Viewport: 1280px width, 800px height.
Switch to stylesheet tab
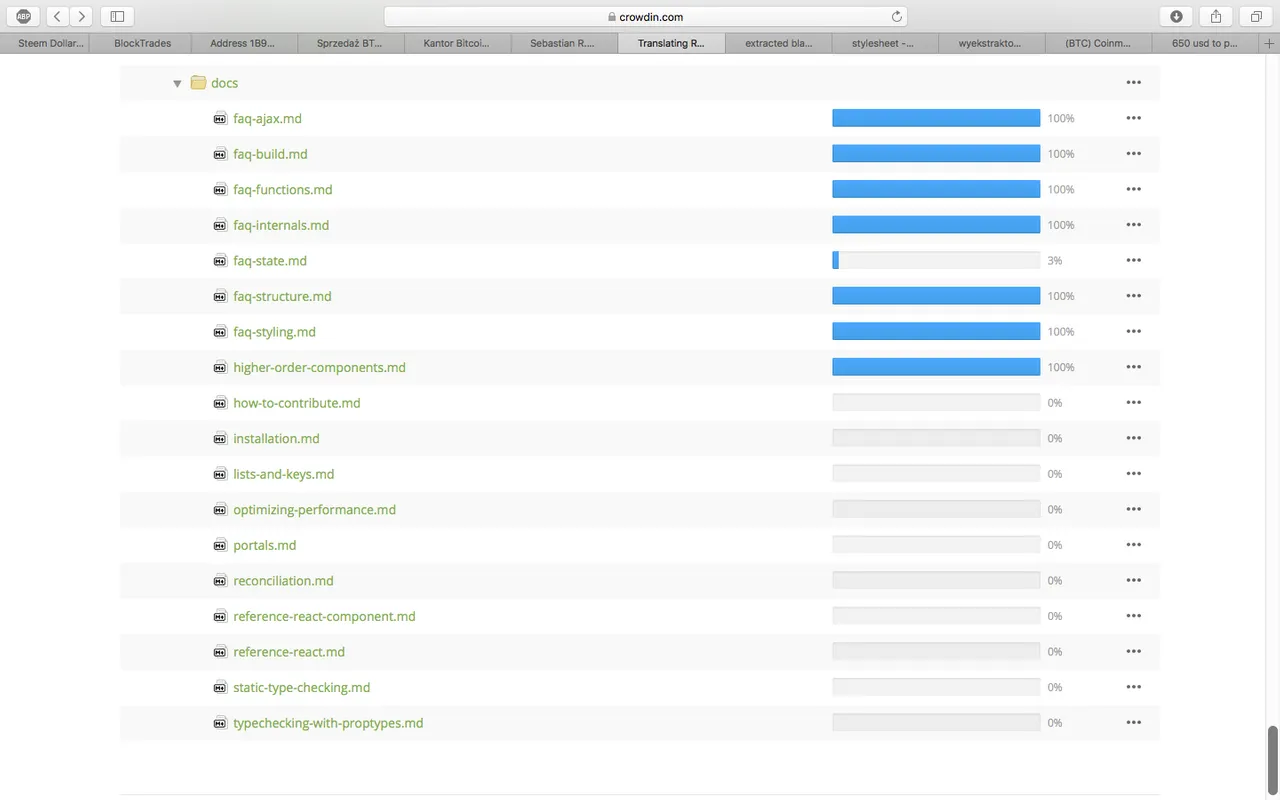pyautogui.click(x=883, y=43)
